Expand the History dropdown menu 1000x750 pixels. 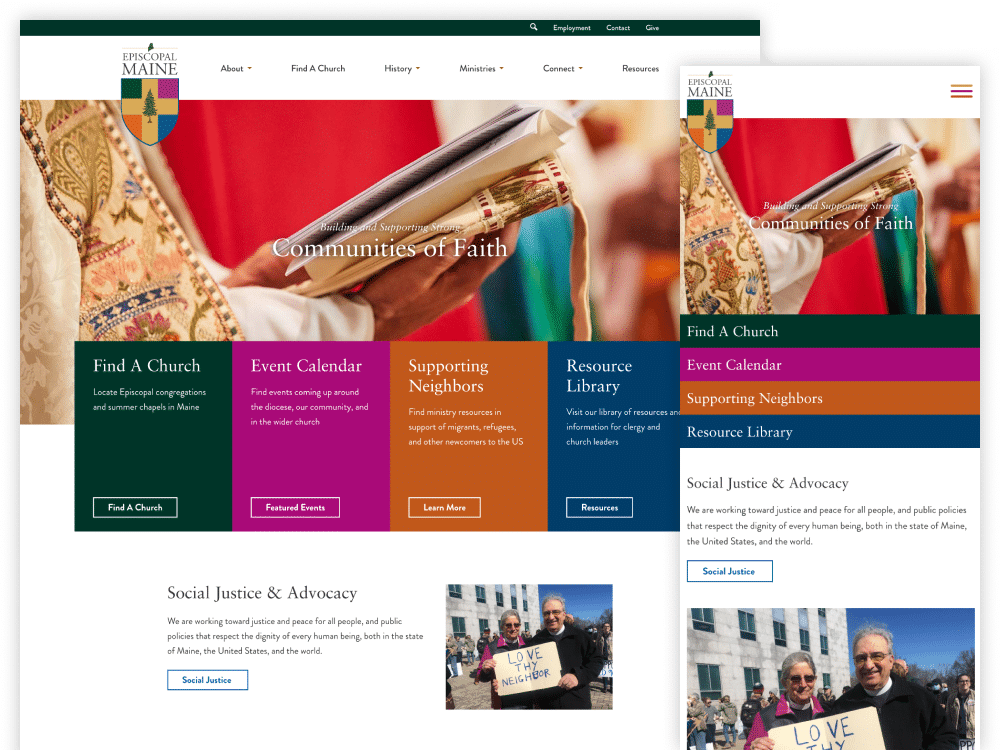(402, 69)
